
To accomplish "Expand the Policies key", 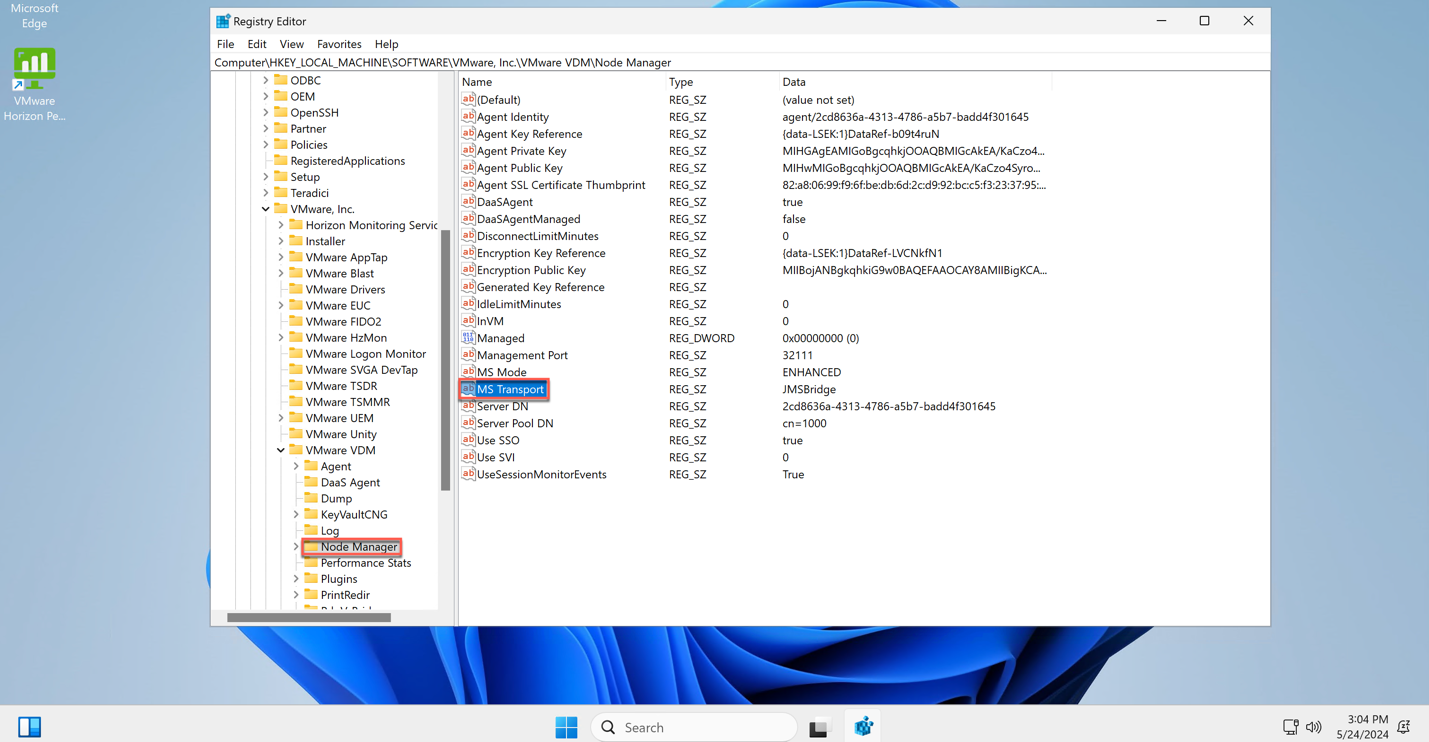I will [266, 145].
